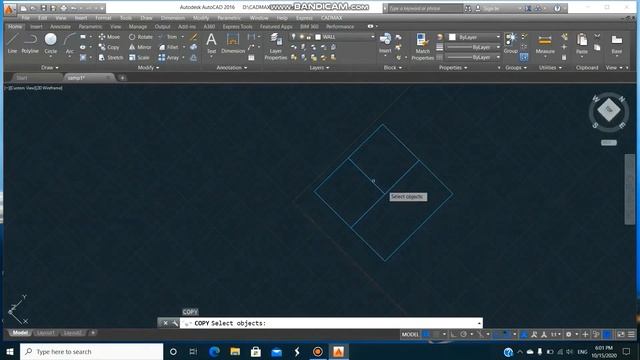Activate the Array command

(x=169, y=58)
